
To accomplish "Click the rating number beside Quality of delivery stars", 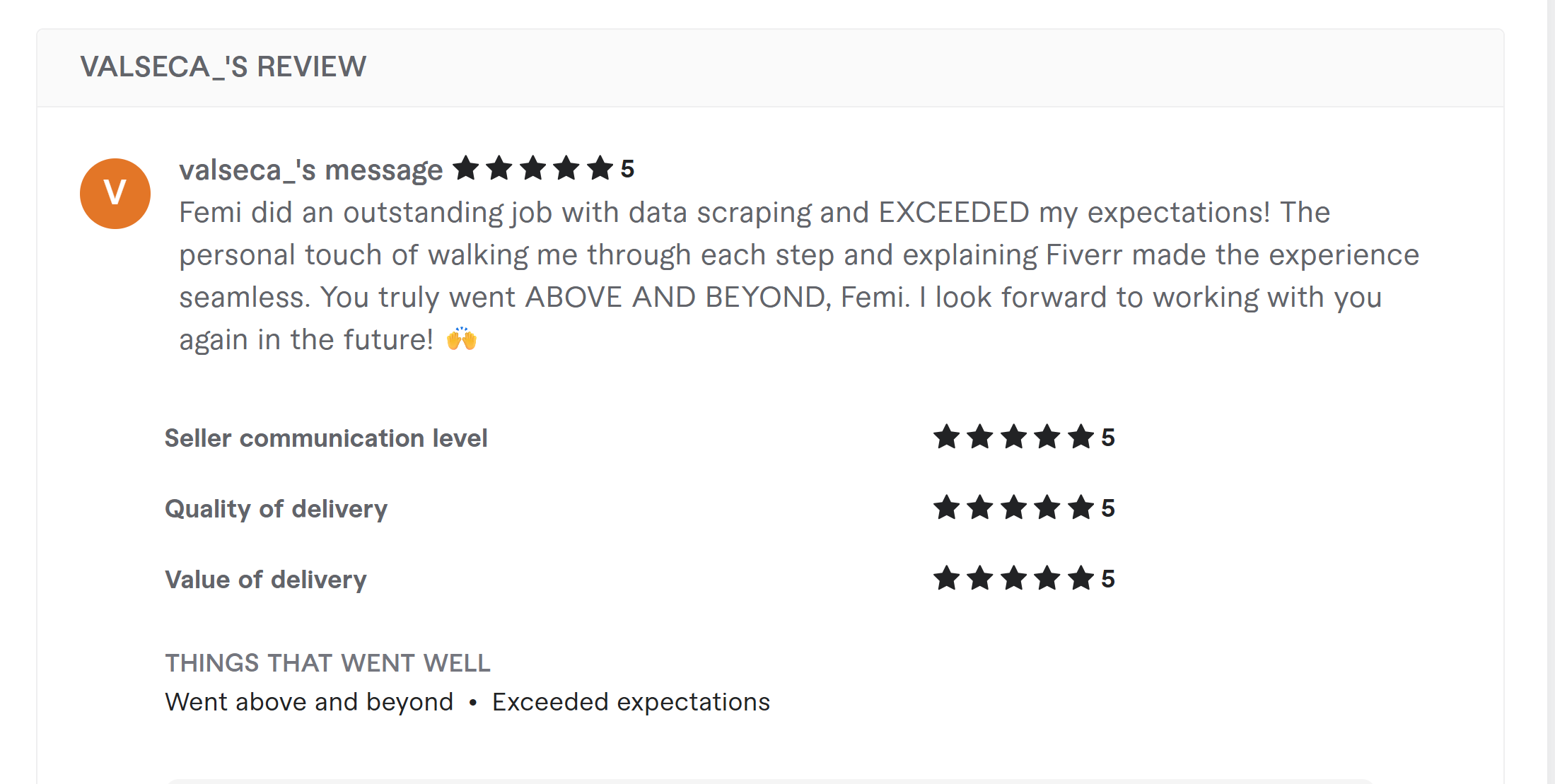I will click(x=1108, y=508).
